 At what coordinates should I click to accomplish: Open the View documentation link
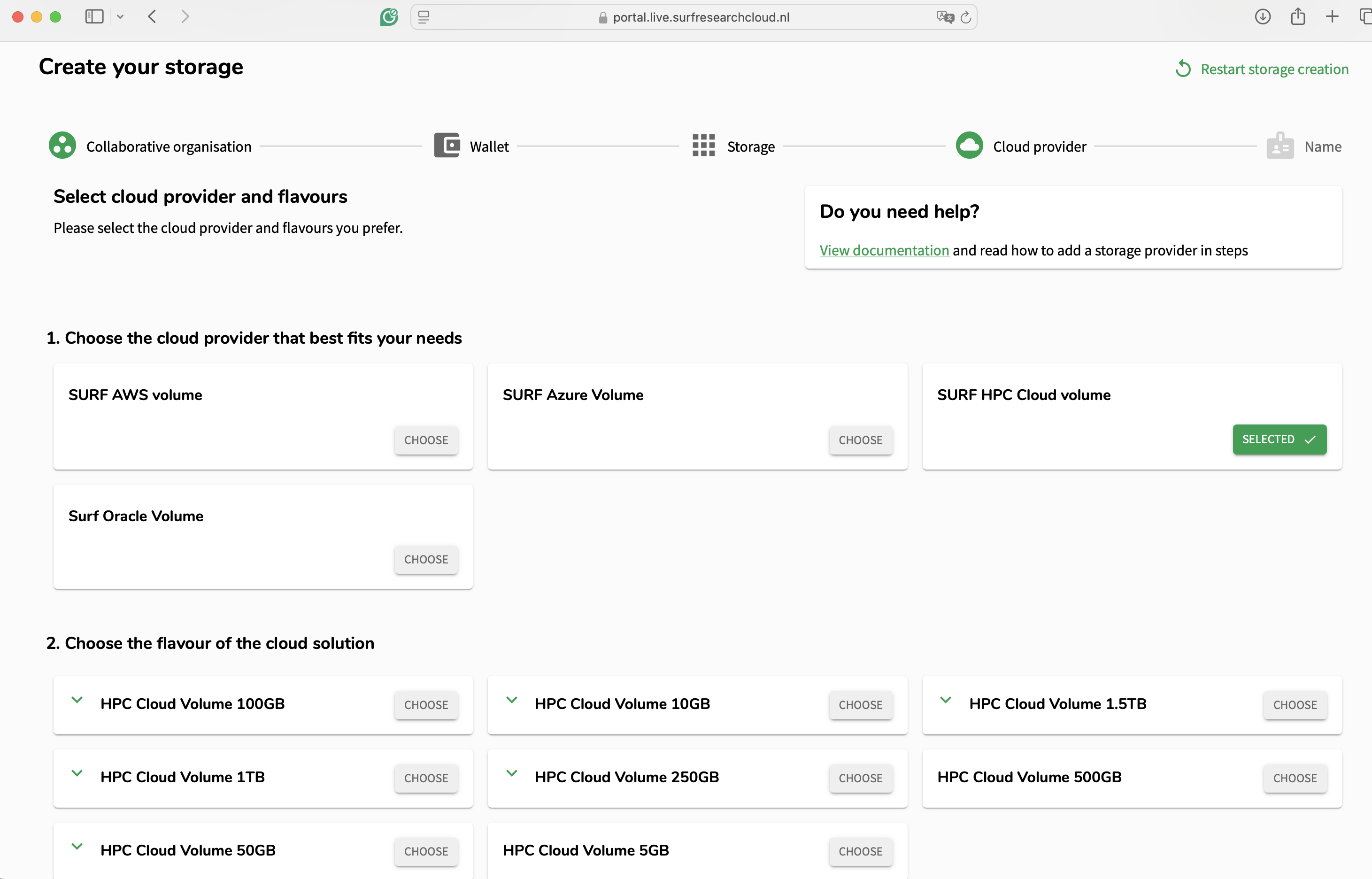[884, 250]
